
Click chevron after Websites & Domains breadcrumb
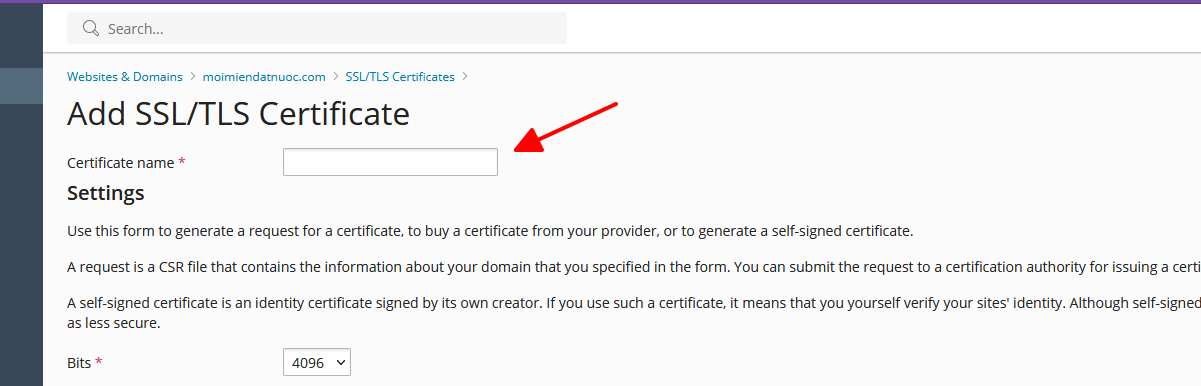(192, 76)
